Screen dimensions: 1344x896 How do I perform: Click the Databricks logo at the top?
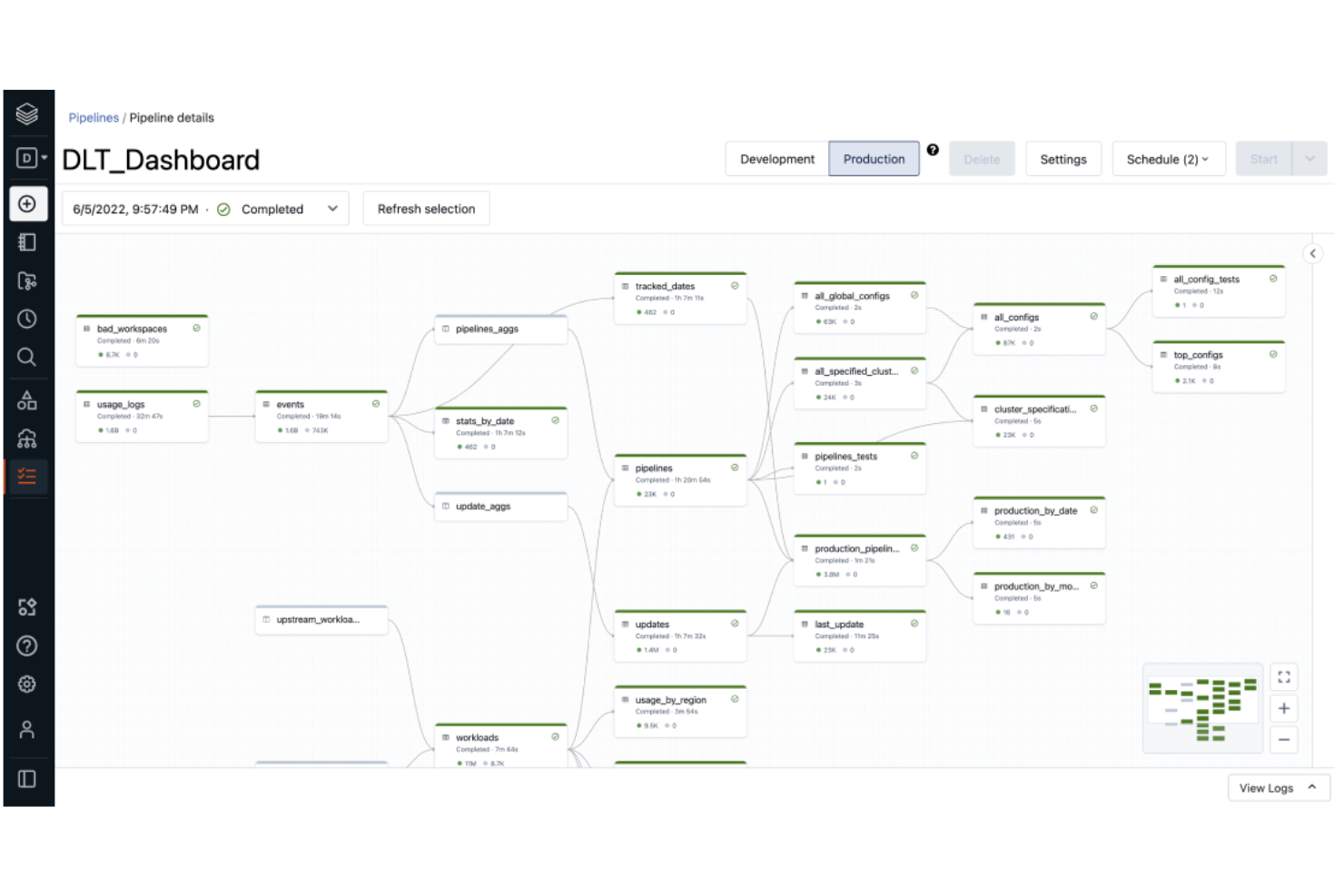(28, 113)
